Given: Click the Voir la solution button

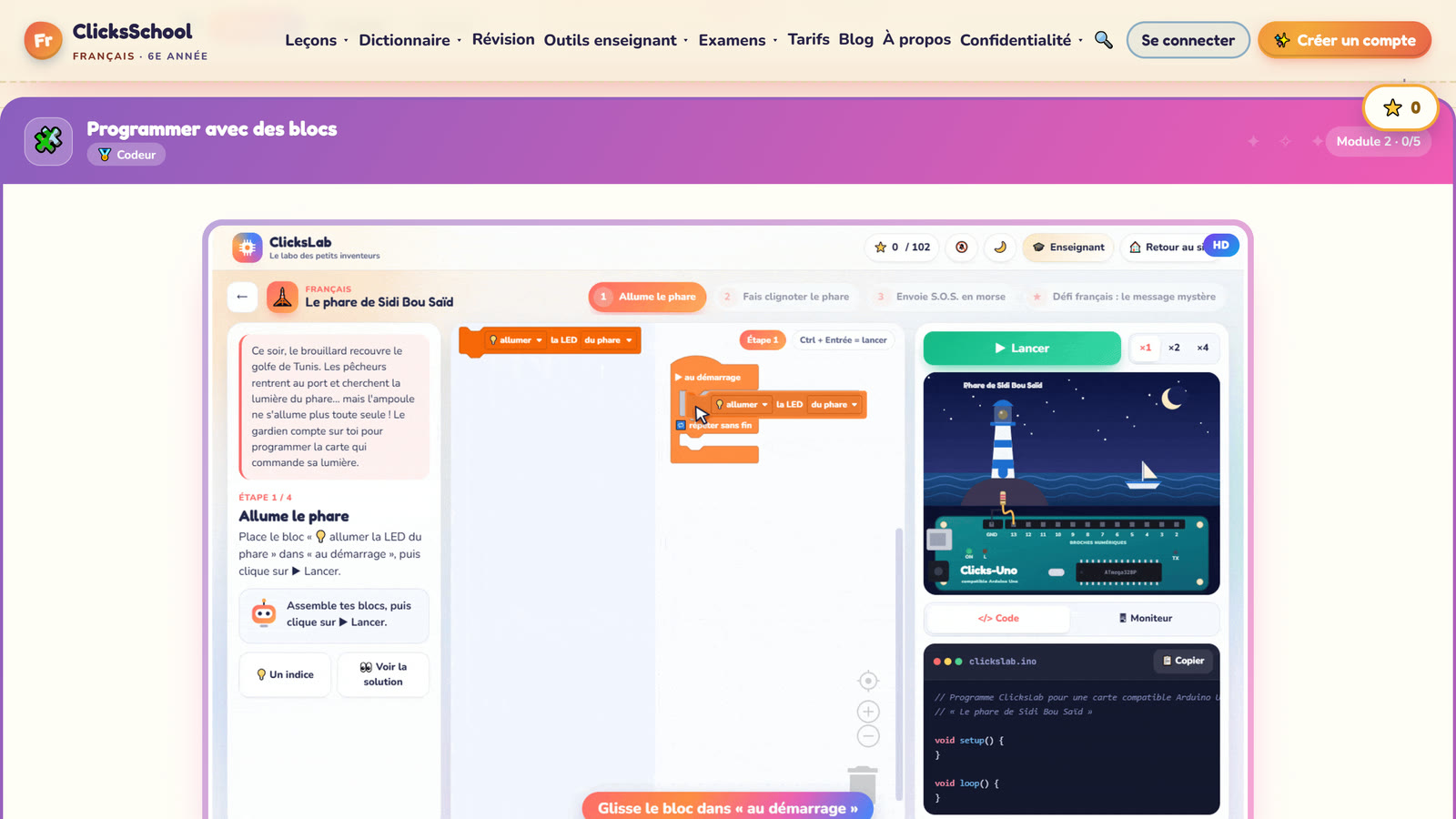Looking at the screenshot, I should 383,674.
